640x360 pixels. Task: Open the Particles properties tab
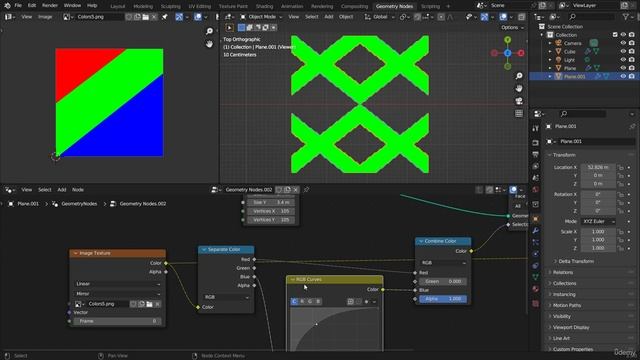click(x=536, y=242)
